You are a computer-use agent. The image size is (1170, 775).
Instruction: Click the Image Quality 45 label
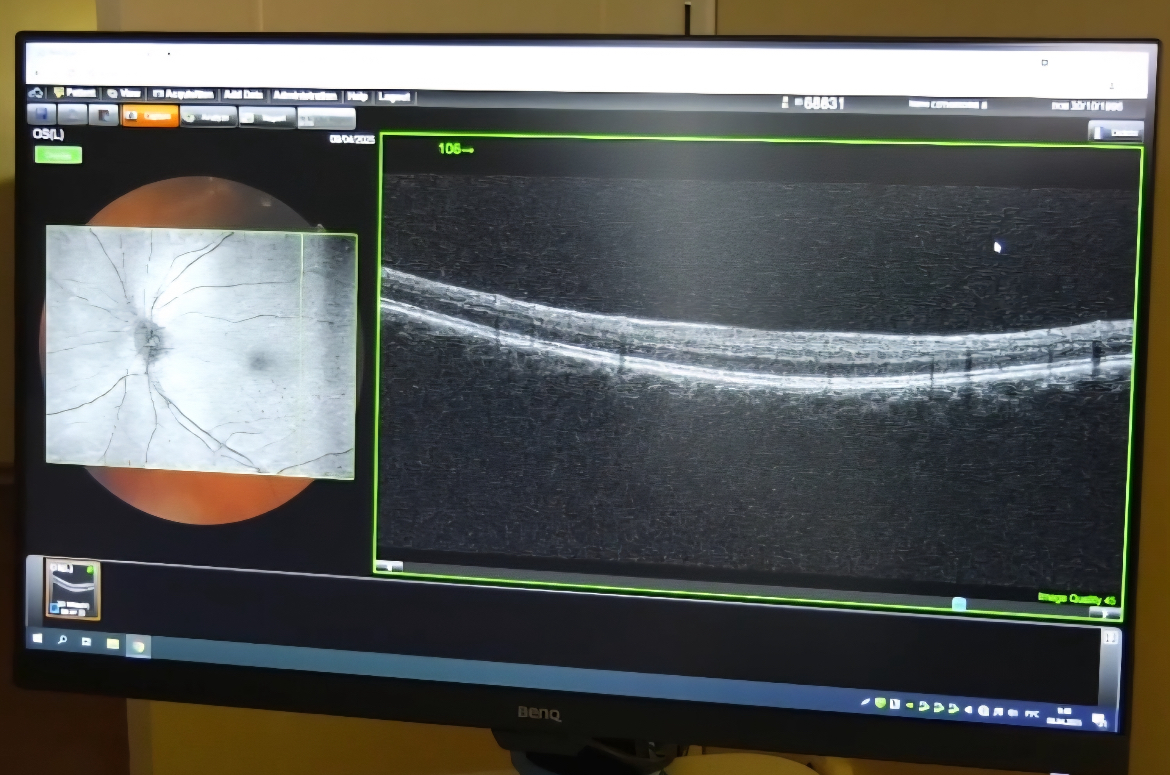pos(1076,599)
